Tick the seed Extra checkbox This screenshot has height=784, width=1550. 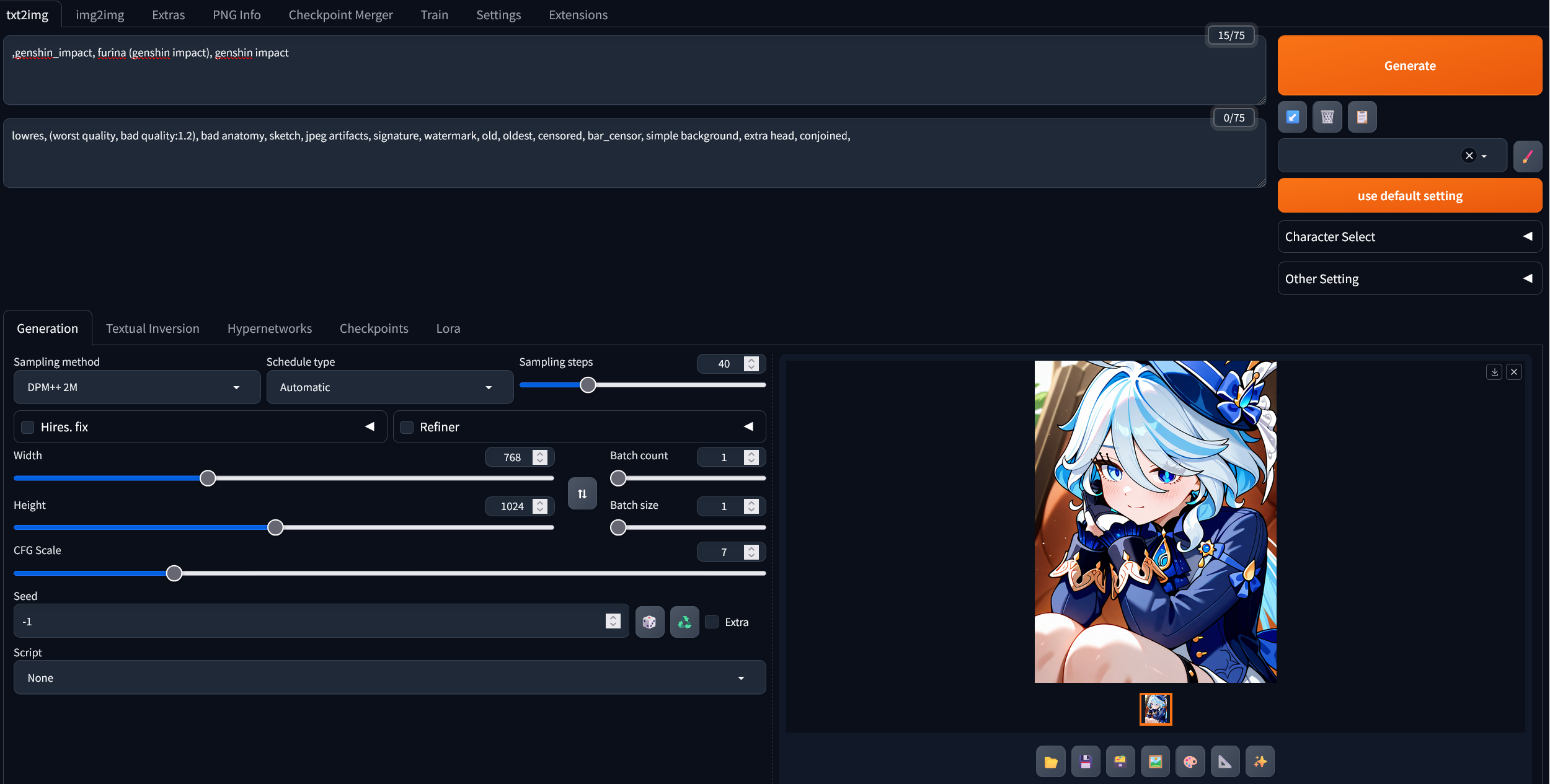coord(712,622)
